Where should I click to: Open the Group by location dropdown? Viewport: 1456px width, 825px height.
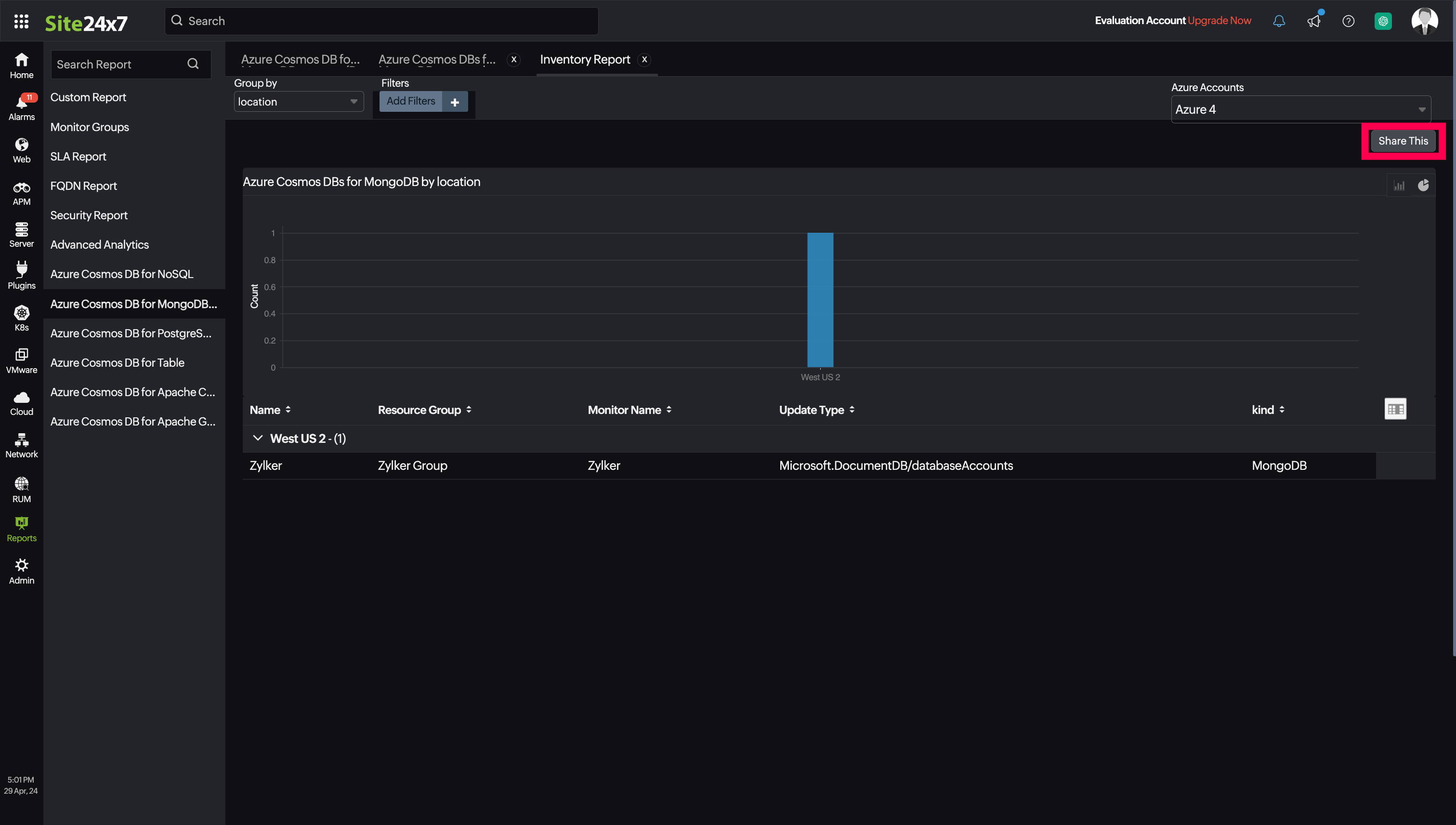click(x=296, y=101)
